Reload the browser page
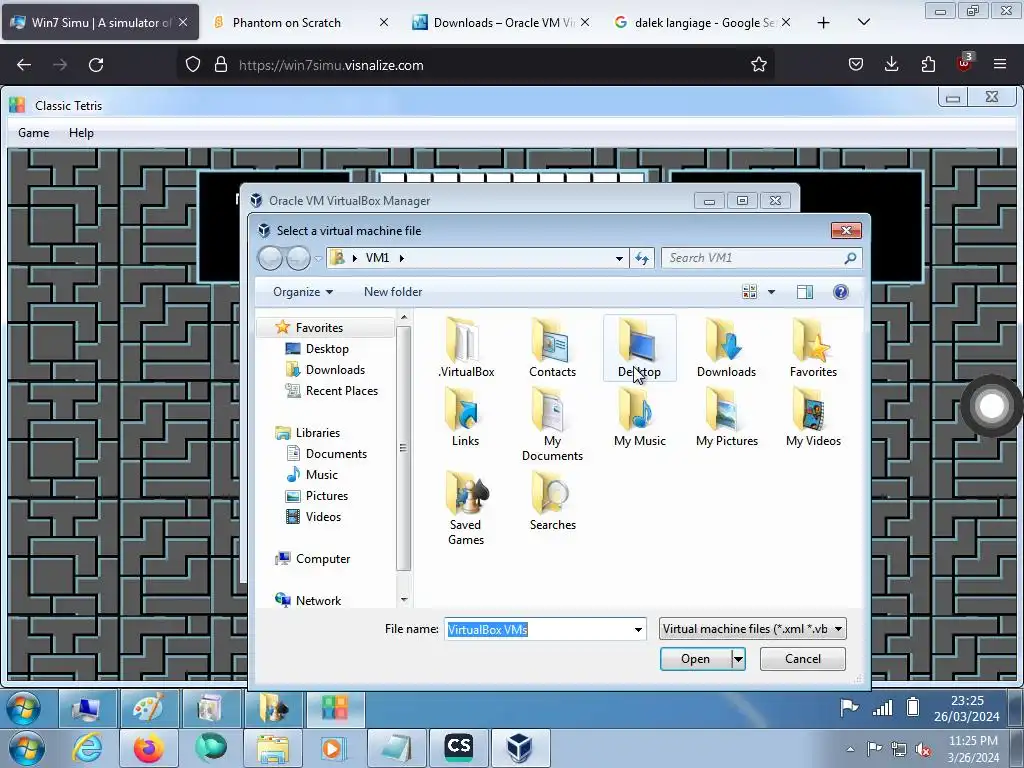 tap(96, 65)
